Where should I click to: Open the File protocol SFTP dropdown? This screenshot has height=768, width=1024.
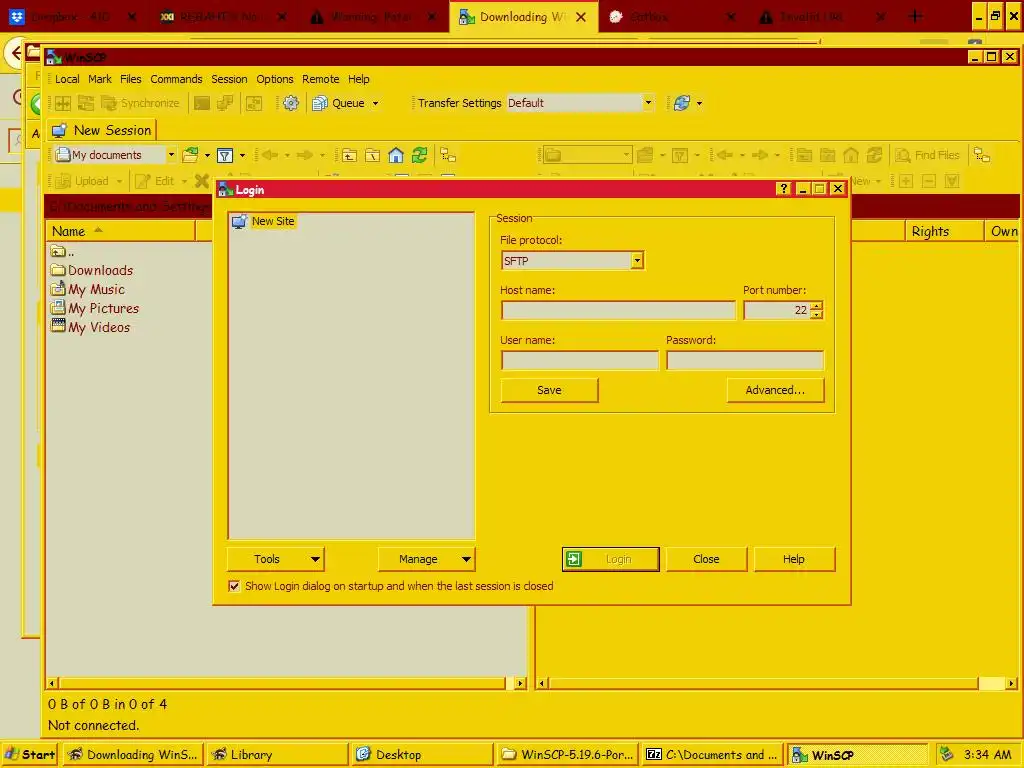(x=637, y=261)
